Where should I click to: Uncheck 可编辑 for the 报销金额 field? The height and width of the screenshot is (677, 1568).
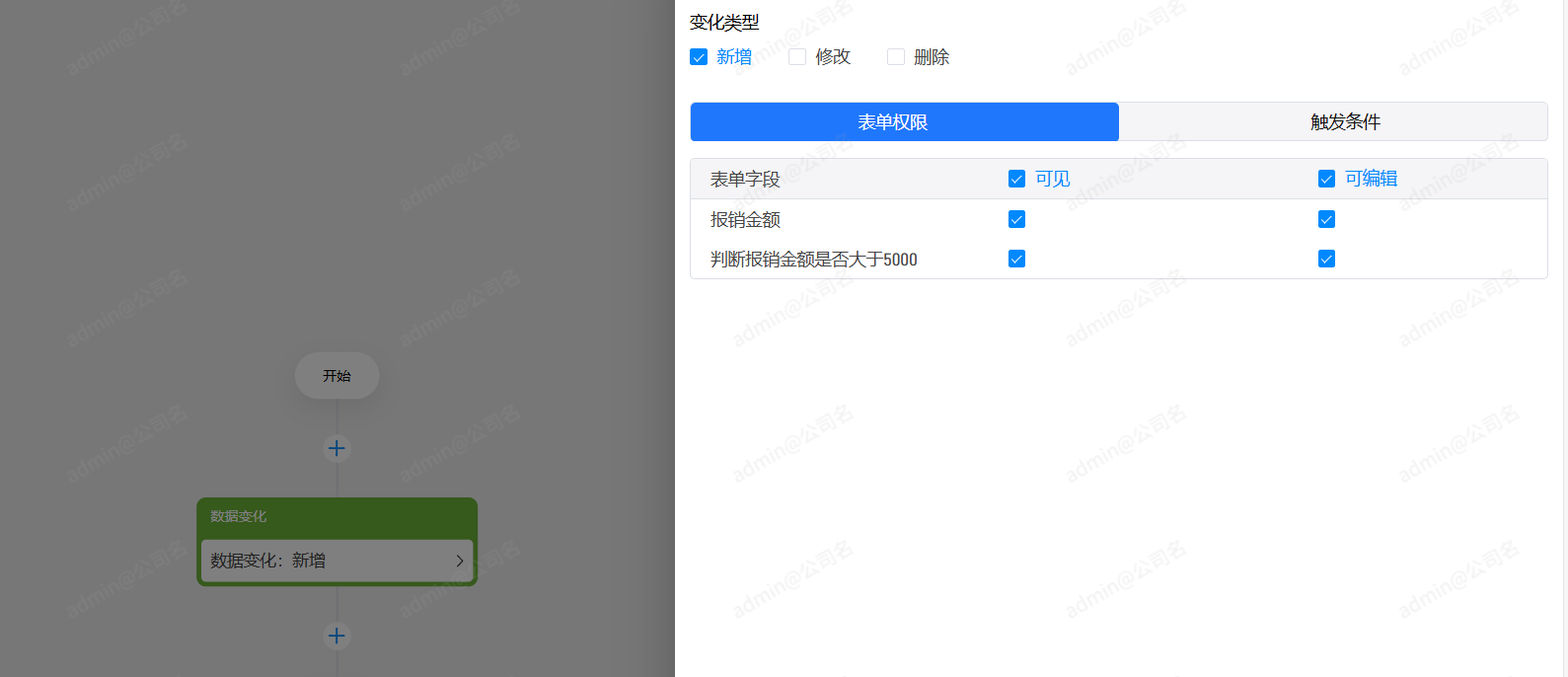click(1326, 219)
